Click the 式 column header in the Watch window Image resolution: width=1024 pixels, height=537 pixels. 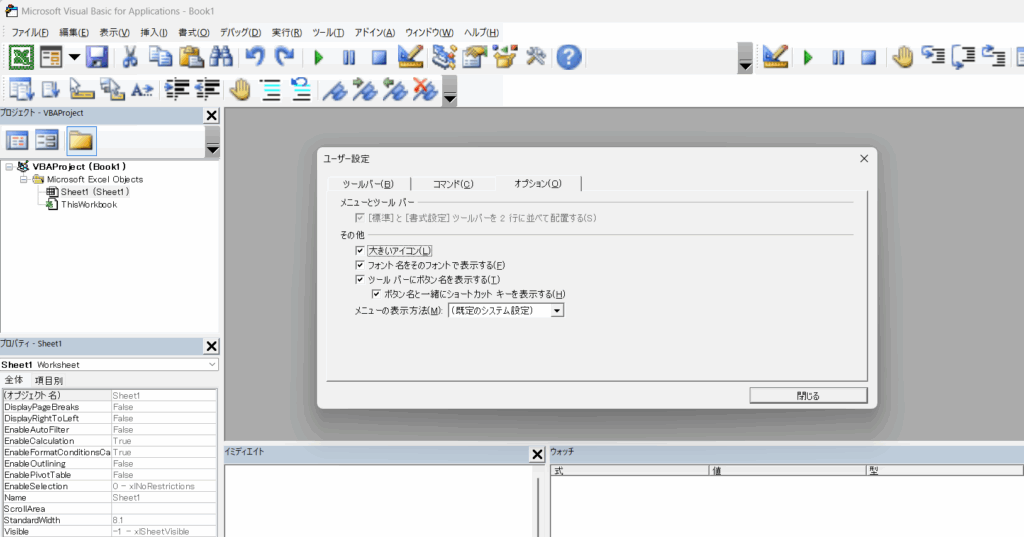click(x=630, y=470)
